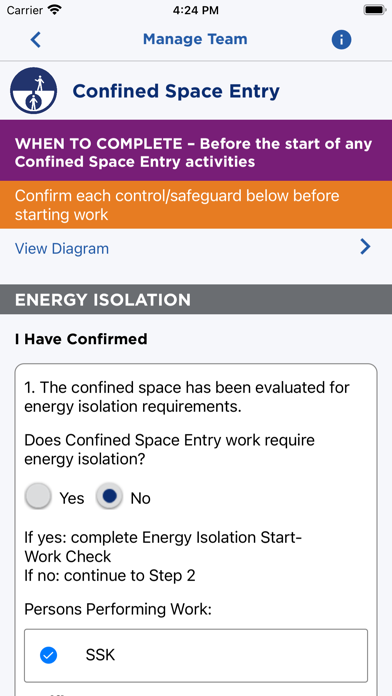Viewport: 392px width, 696px height.
Task: Tap the Confined Space Entry circular icon
Action: 34,91
